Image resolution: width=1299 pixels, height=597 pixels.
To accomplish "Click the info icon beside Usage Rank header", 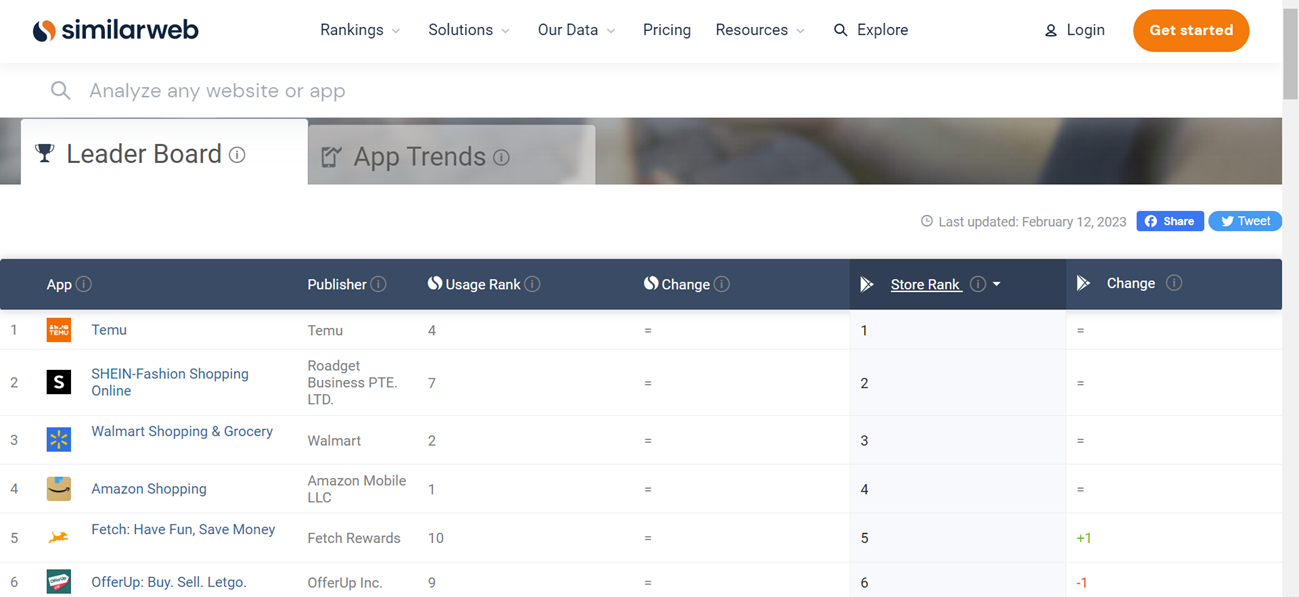I will point(531,284).
